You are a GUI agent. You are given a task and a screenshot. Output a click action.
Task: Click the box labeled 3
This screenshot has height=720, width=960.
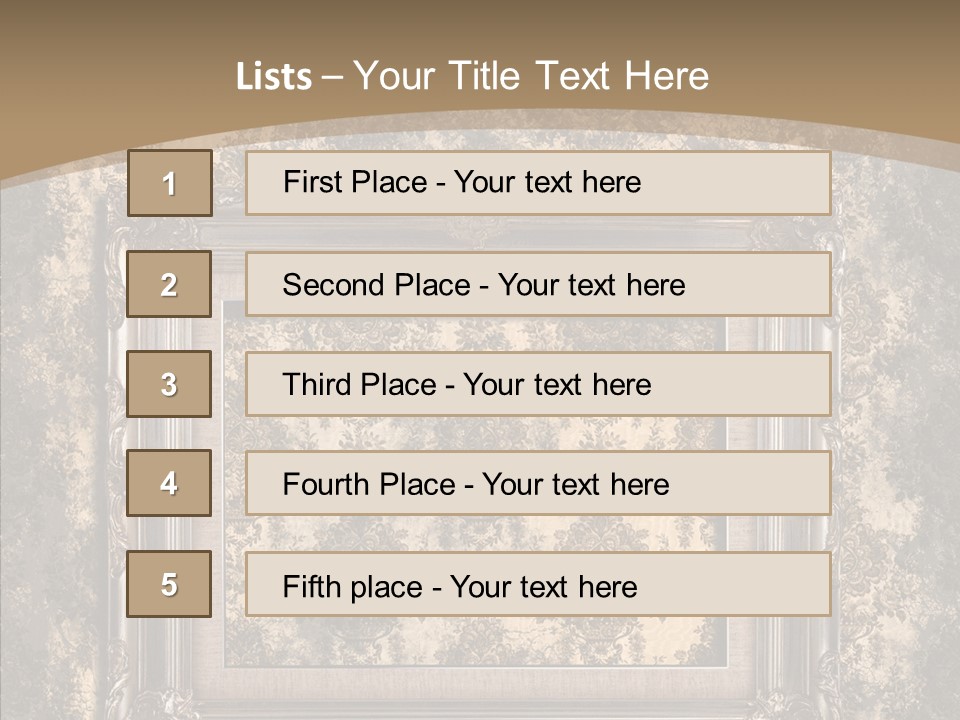coord(169,384)
